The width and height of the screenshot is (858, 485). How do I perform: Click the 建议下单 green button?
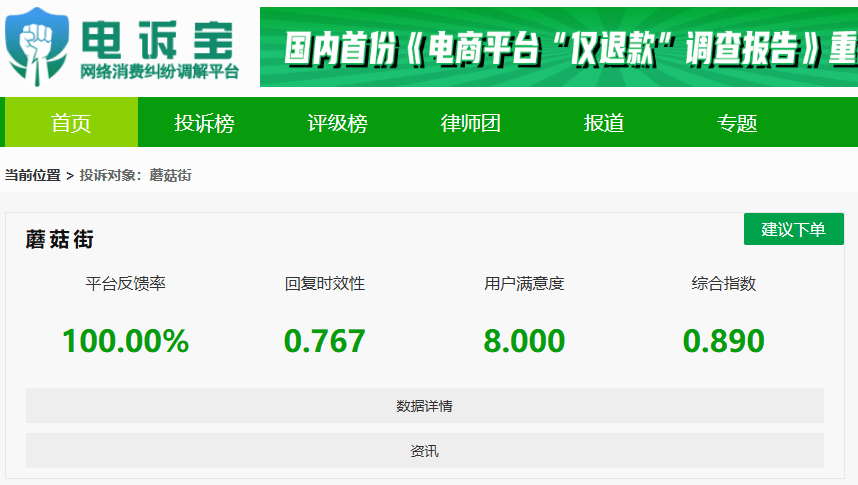pos(793,229)
